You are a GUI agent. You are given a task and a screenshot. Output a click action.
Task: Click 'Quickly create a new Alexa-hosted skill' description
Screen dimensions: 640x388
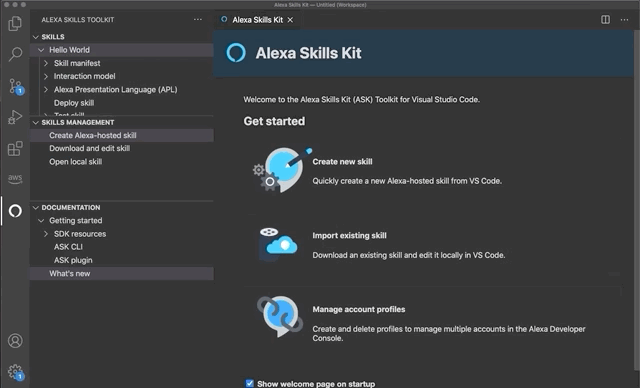407,181
